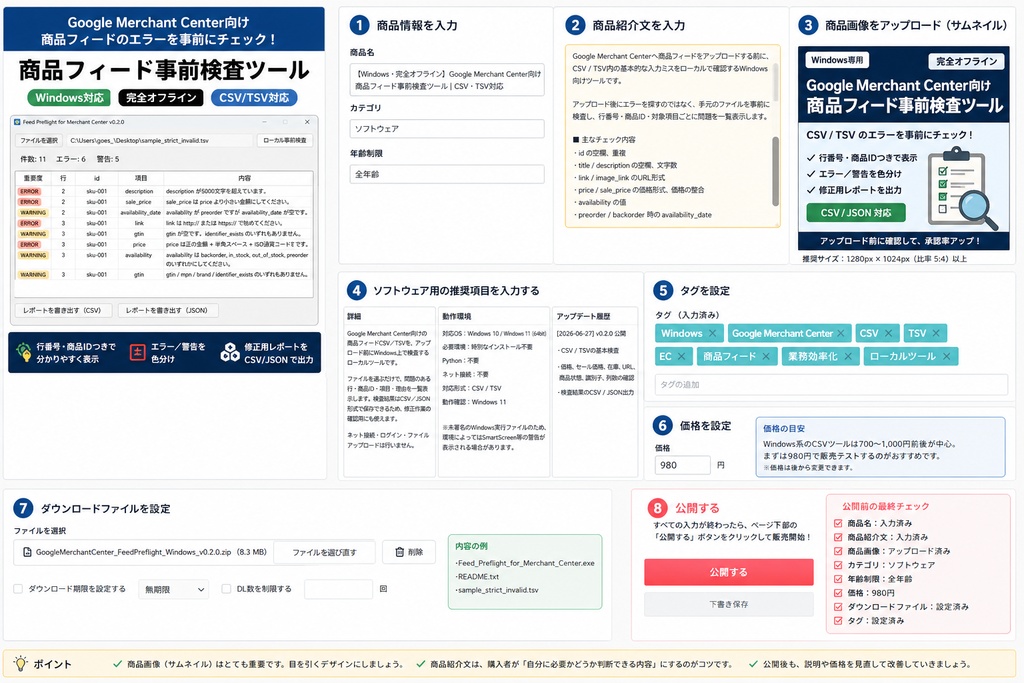1024x683 pixels.
Task: Click レポートを書き出す (CSV) button
Action: (x=63, y=311)
